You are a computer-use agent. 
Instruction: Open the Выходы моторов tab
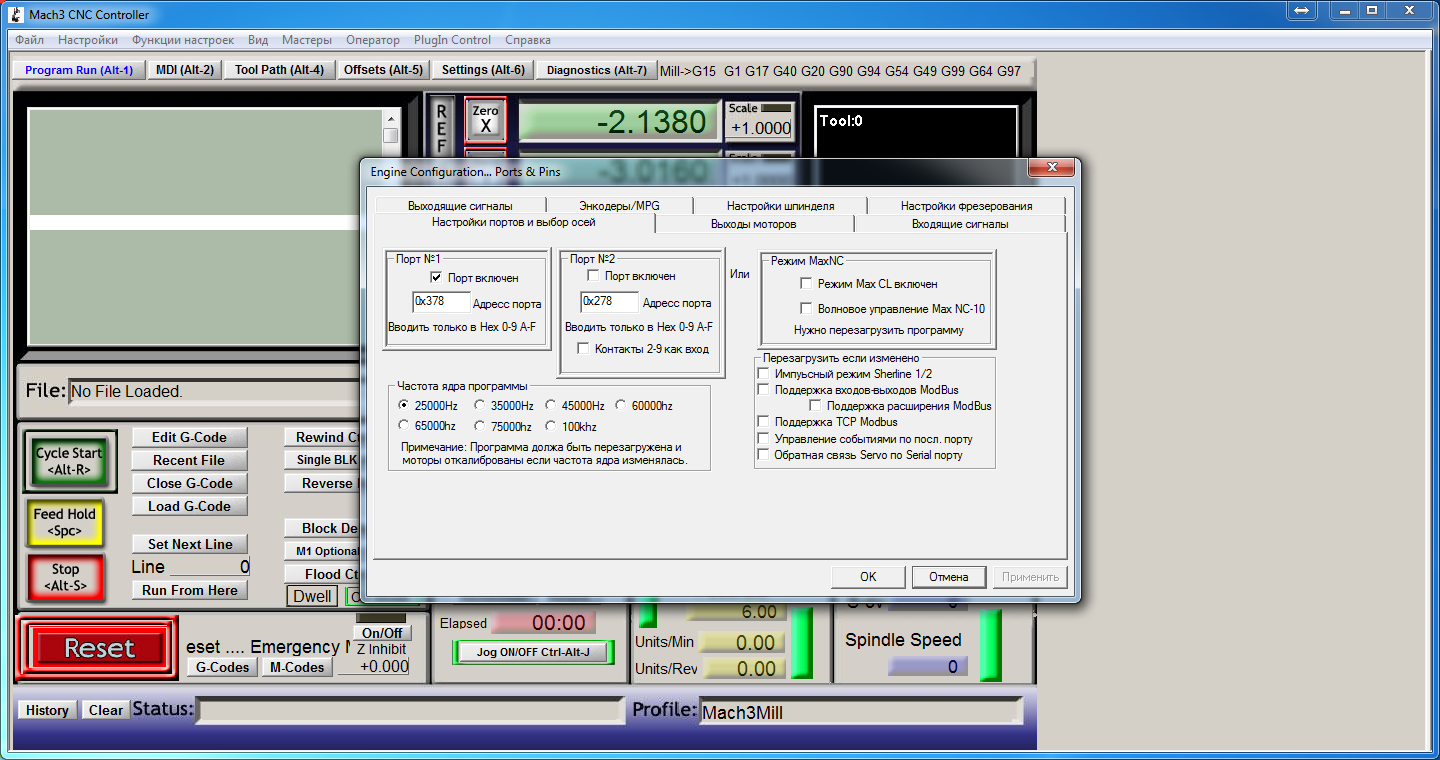(754, 224)
